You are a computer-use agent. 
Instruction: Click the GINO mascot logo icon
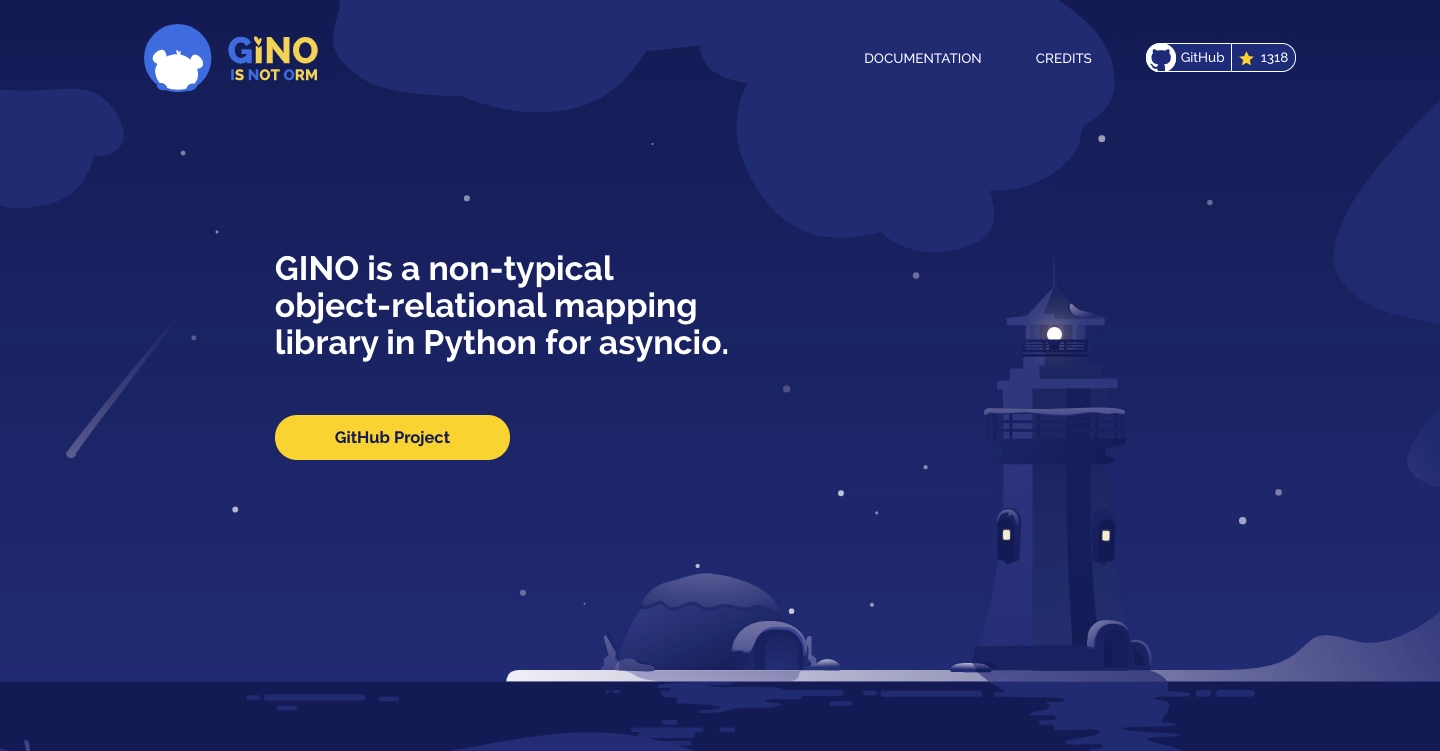(178, 58)
